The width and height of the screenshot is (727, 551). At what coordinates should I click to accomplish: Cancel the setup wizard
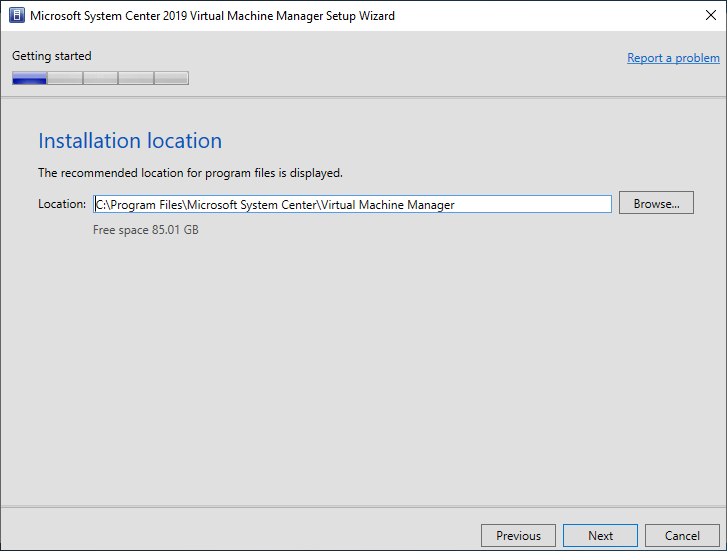click(682, 536)
